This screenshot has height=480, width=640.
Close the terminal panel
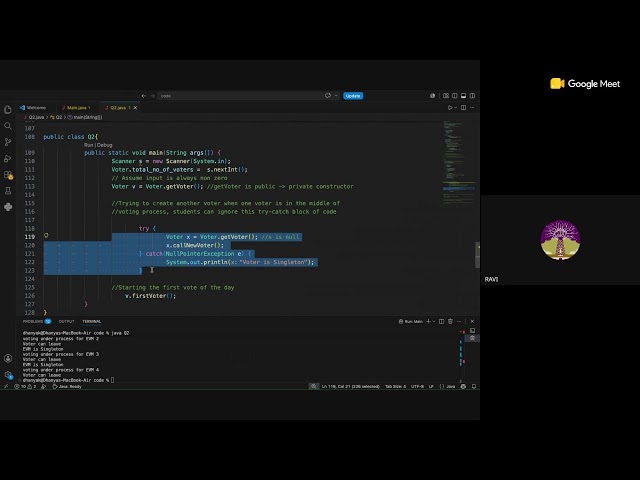[473, 322]
